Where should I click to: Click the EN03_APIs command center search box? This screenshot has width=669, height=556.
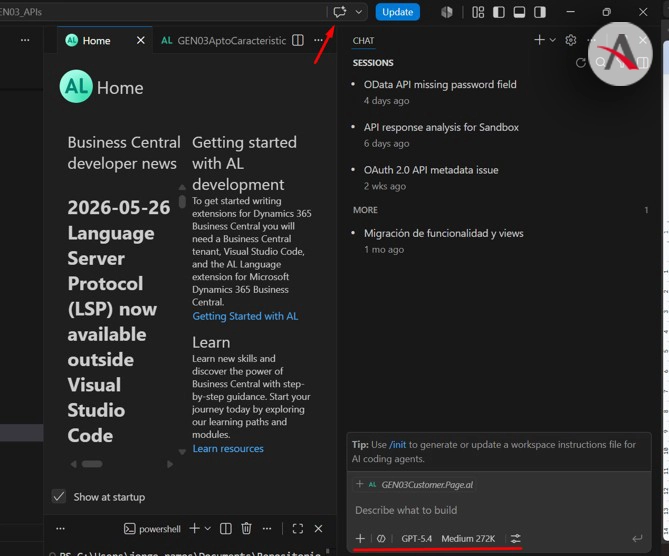pyautogui.click(x=162, y=12)
